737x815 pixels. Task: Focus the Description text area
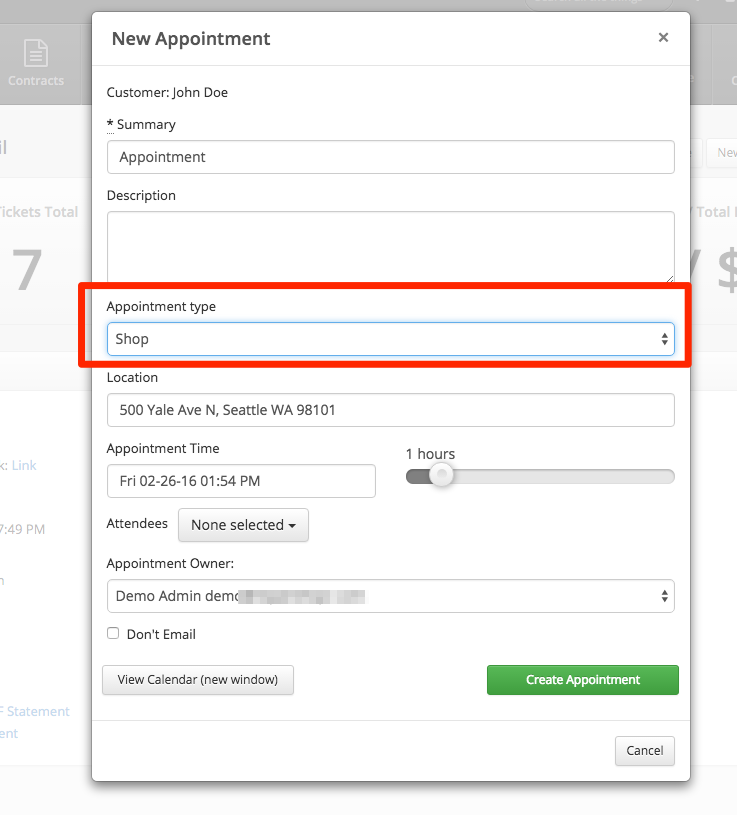[390, 246]
